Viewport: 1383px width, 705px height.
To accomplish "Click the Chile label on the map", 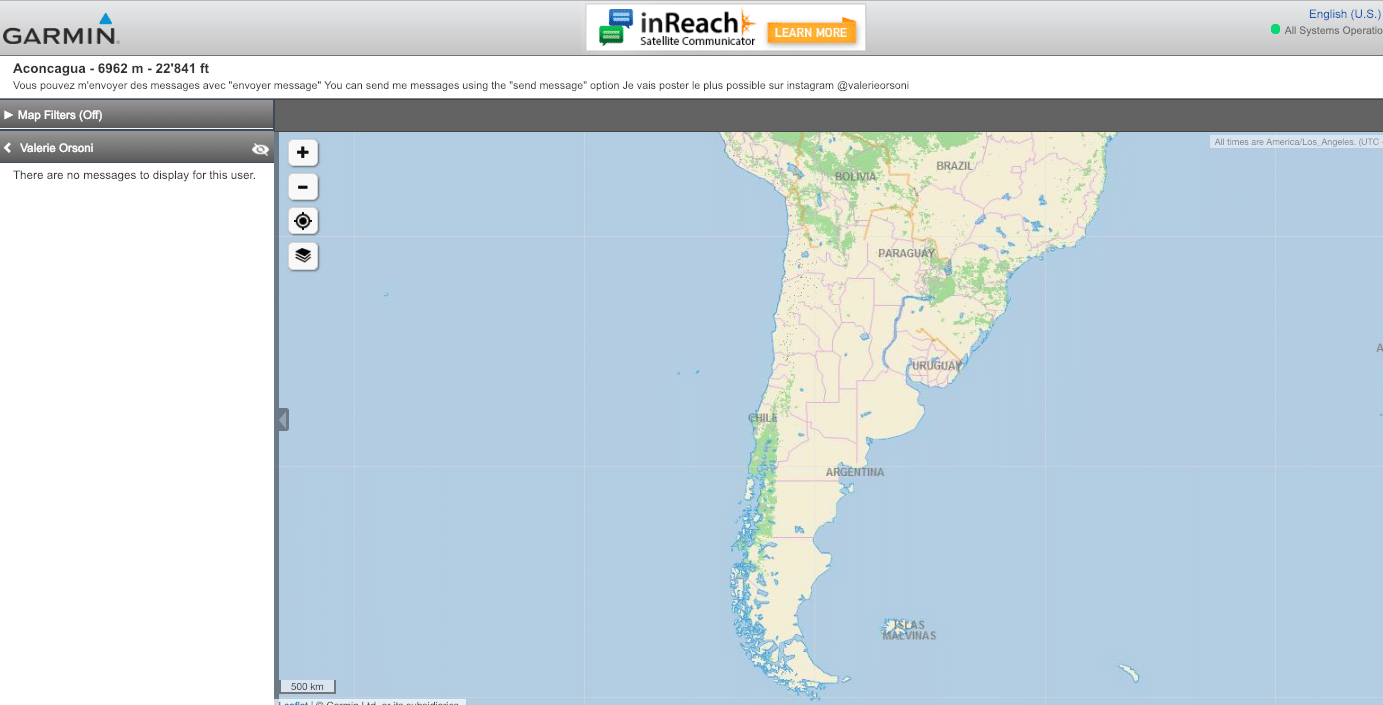I will 763,418.
